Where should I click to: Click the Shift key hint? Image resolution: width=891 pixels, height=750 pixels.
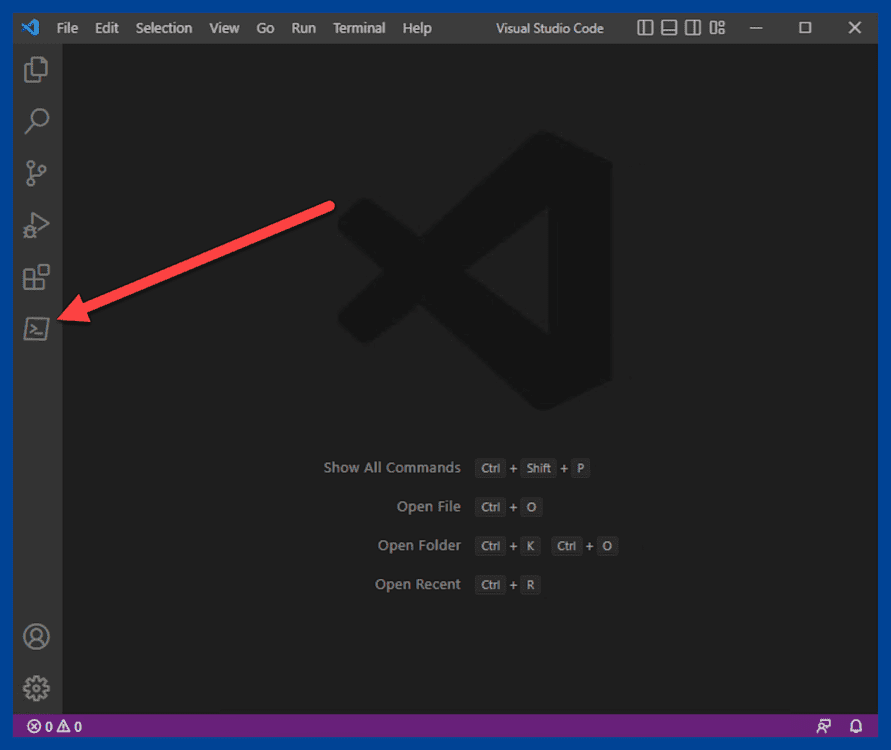538,468
